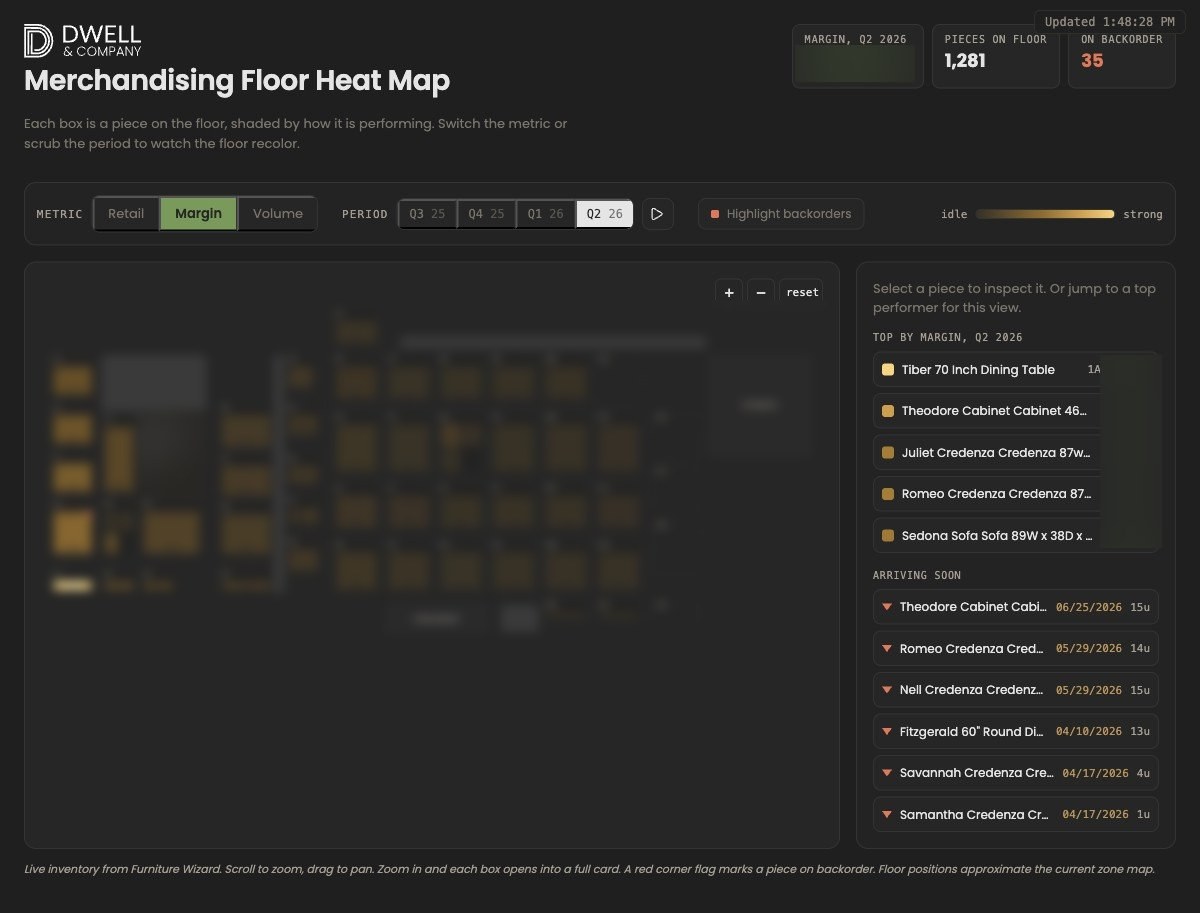Reset the floor map view
Viewport: 1200px width, 913px height.
pos(802,292)
